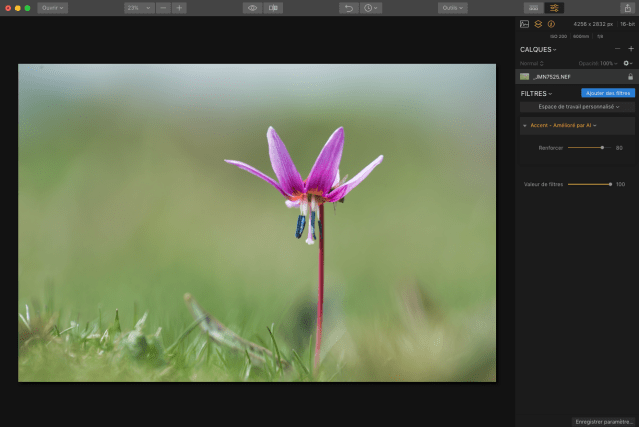Toggle the quick preview eye icon
The height and width of the screenshot is (427, 639).
252,8
